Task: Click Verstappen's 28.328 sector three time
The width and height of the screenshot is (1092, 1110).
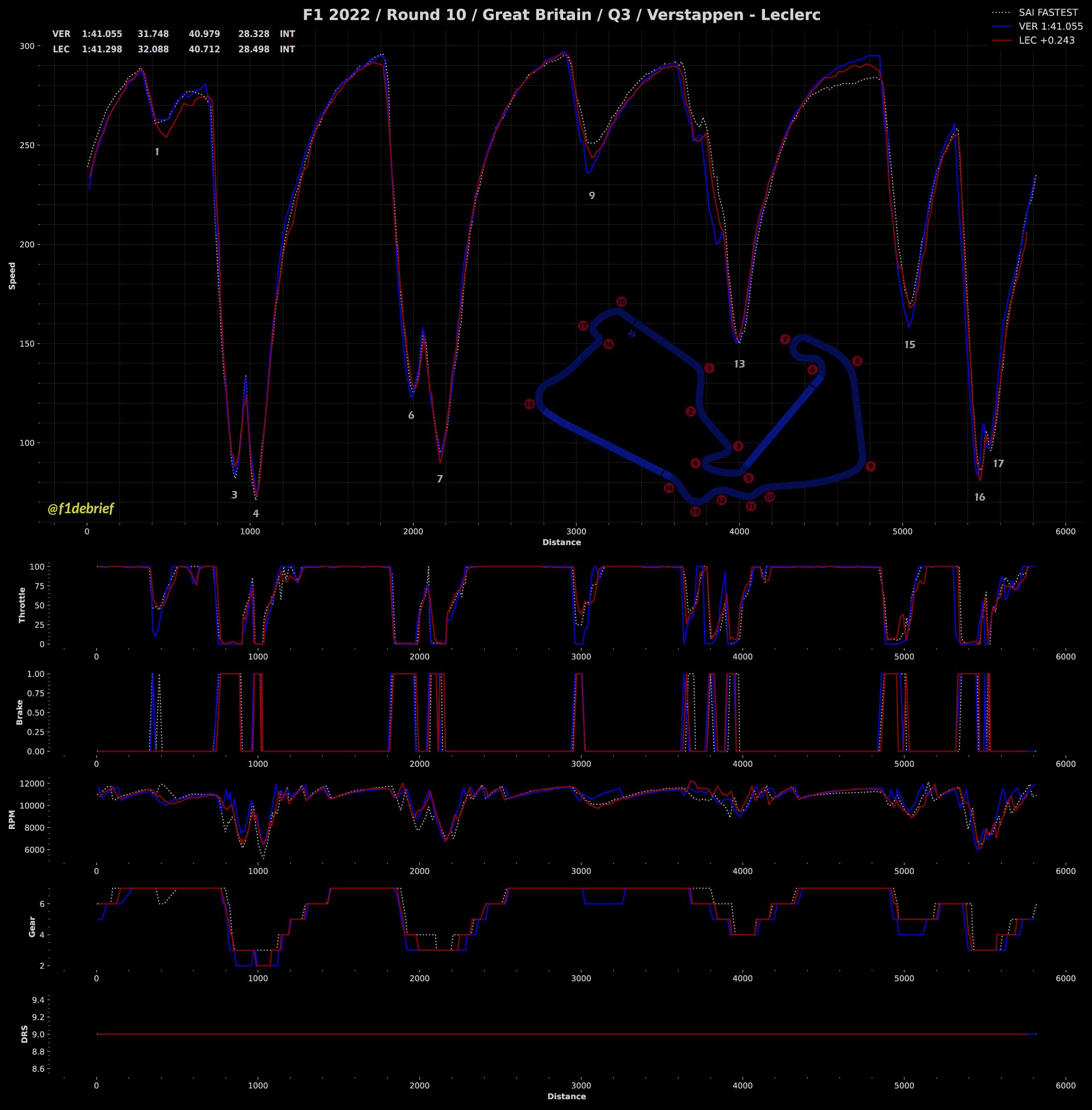Action: click(254, 34)
